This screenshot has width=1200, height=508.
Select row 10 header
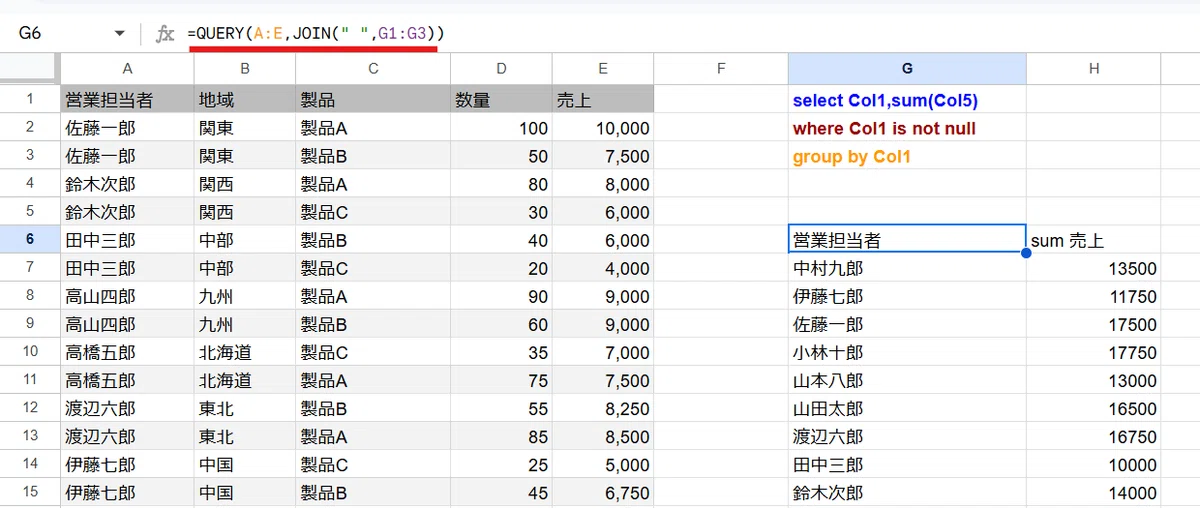30,352
